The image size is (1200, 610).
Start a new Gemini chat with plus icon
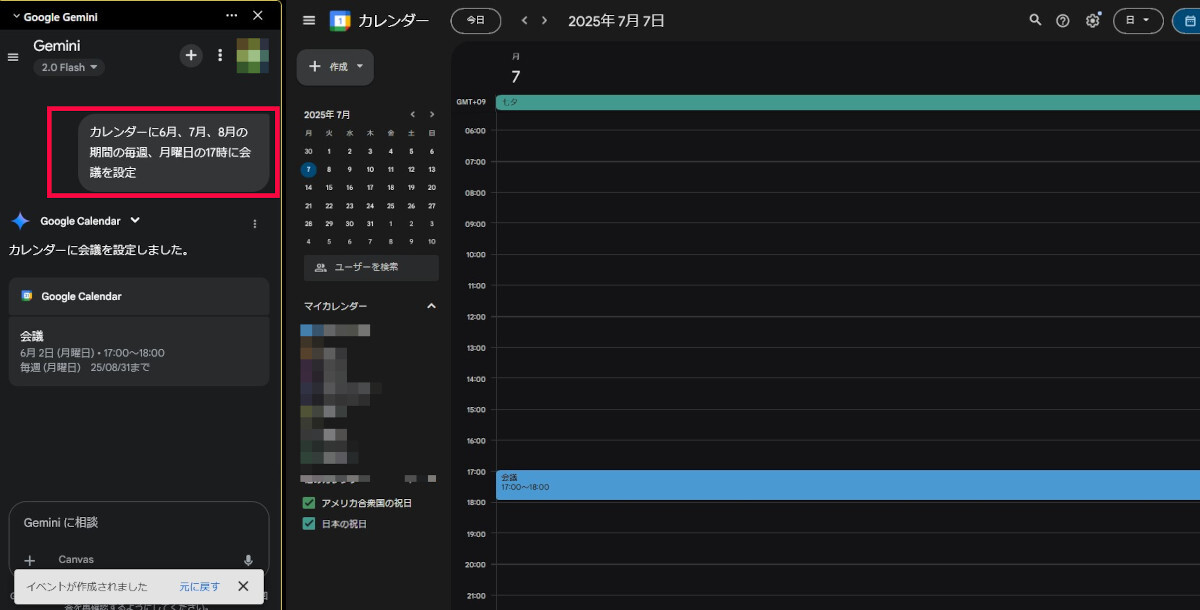coord(191,55)
